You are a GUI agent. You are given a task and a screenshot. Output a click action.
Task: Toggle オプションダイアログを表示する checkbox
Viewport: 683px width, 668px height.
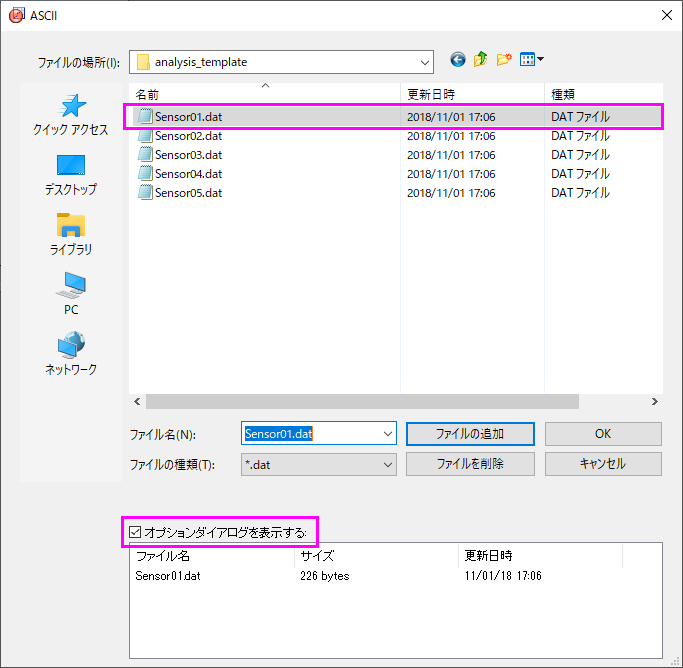coord(135,532)
